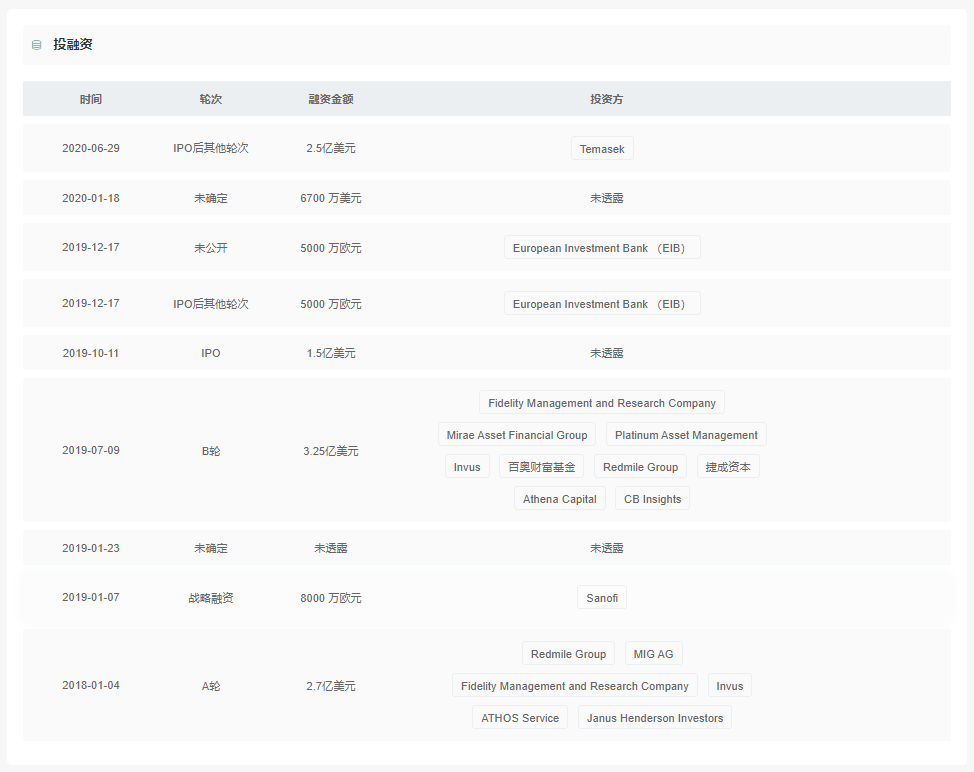Select the 2019-01-07 date cell
Viewport: 974px width, 772px height.
[91, 597]
